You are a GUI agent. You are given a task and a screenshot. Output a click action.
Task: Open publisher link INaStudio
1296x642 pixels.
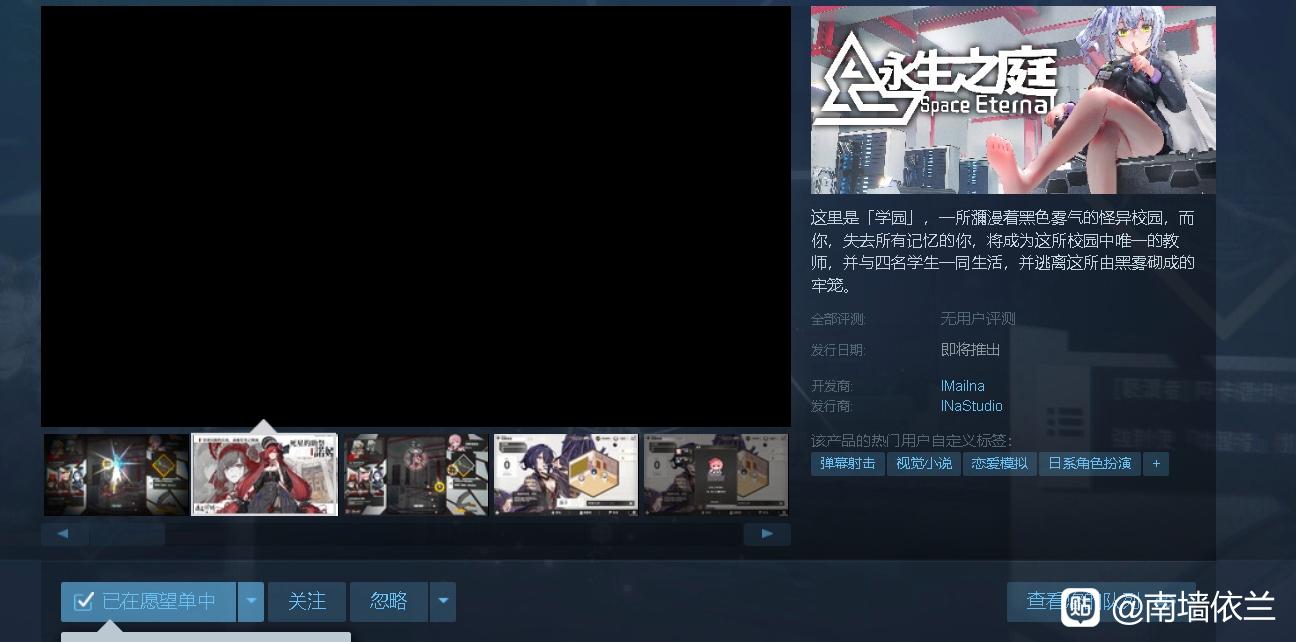tap(971, 406)
